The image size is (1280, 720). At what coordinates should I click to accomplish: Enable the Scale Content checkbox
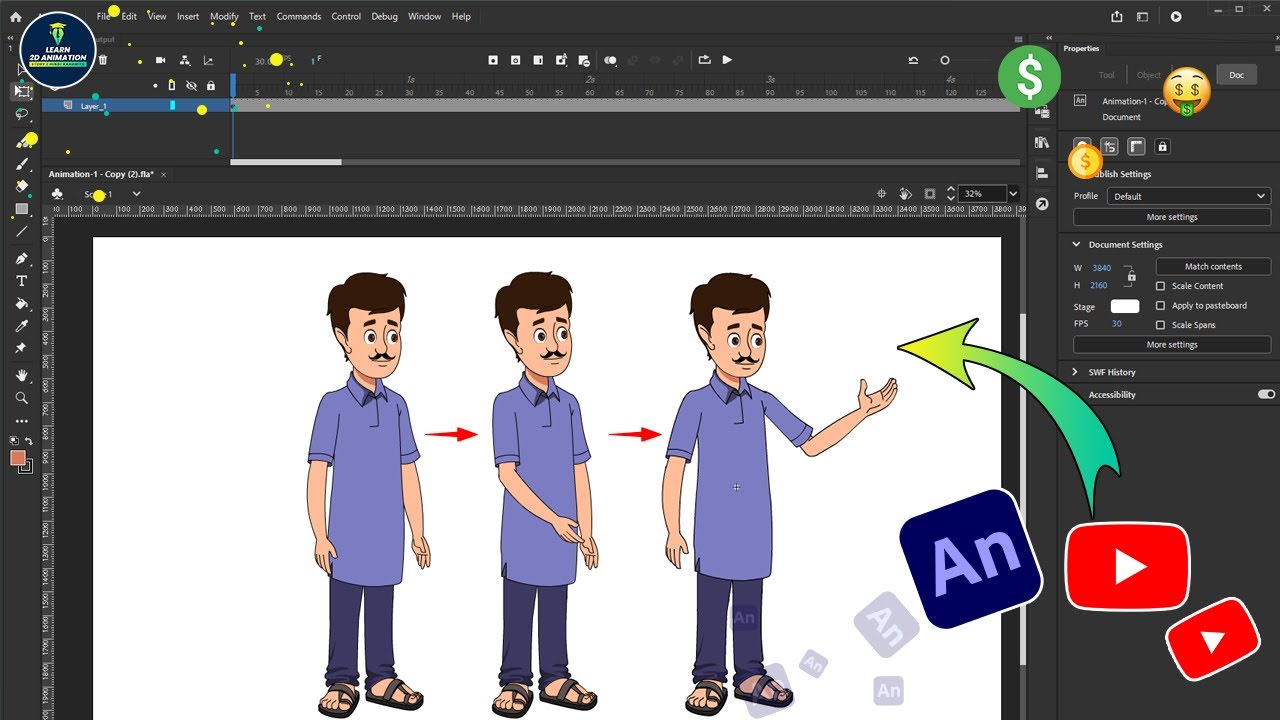[x=1160, y=286]
